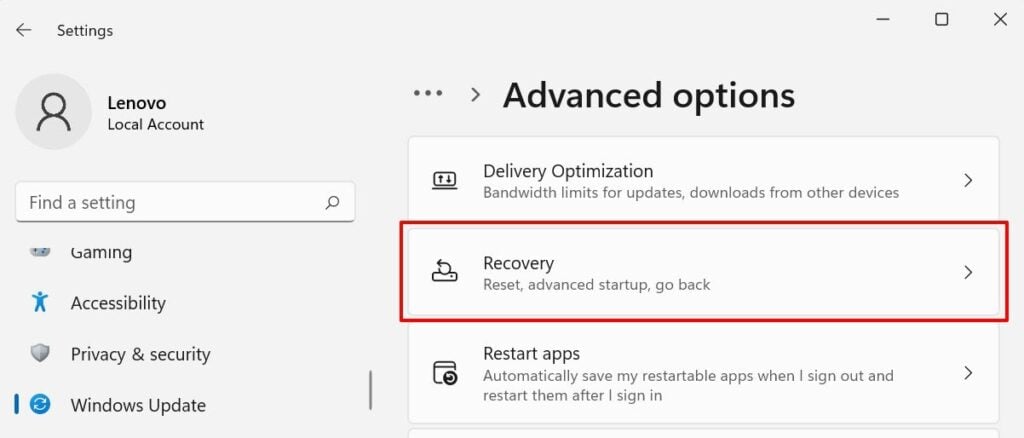This screenshot has width=1024, height=438.
Task: Click the Accessibility figure icon
Action: pyautogui.click(x=40, y=302)
